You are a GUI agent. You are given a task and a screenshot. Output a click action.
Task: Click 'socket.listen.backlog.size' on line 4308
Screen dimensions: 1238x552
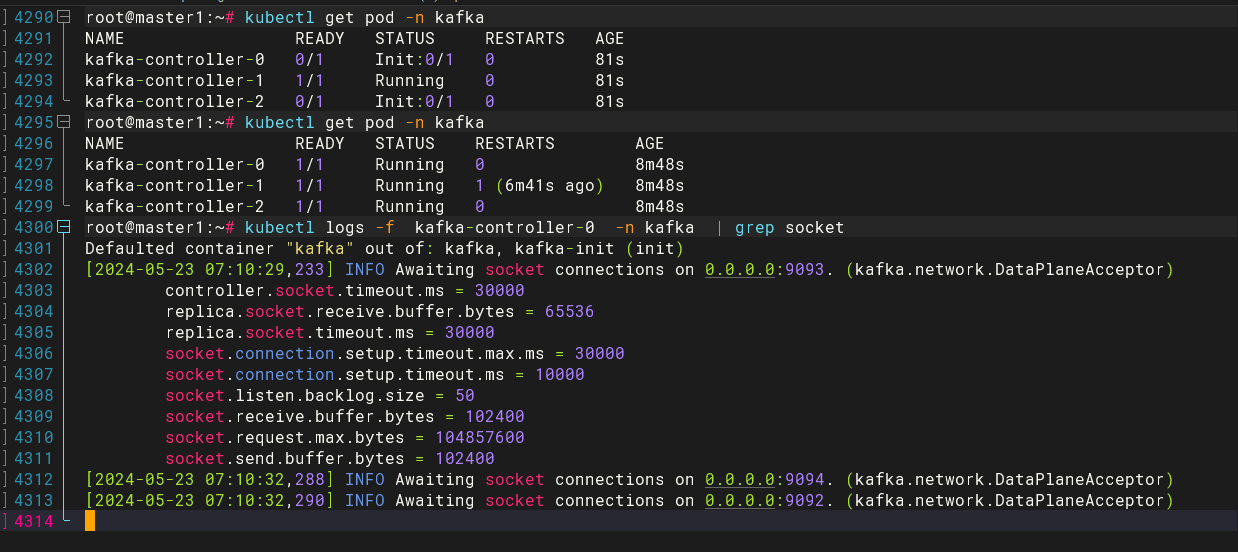pos(295,395)
